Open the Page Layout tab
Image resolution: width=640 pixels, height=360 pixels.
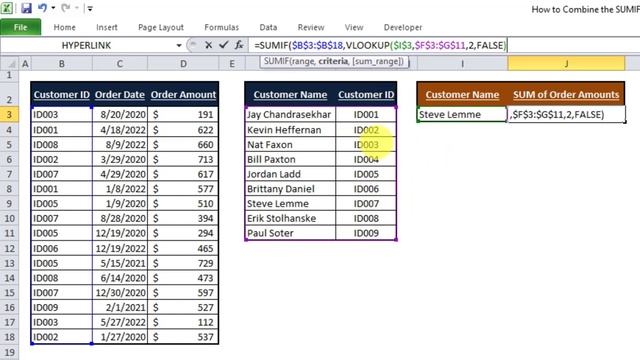tap(161, 27)
